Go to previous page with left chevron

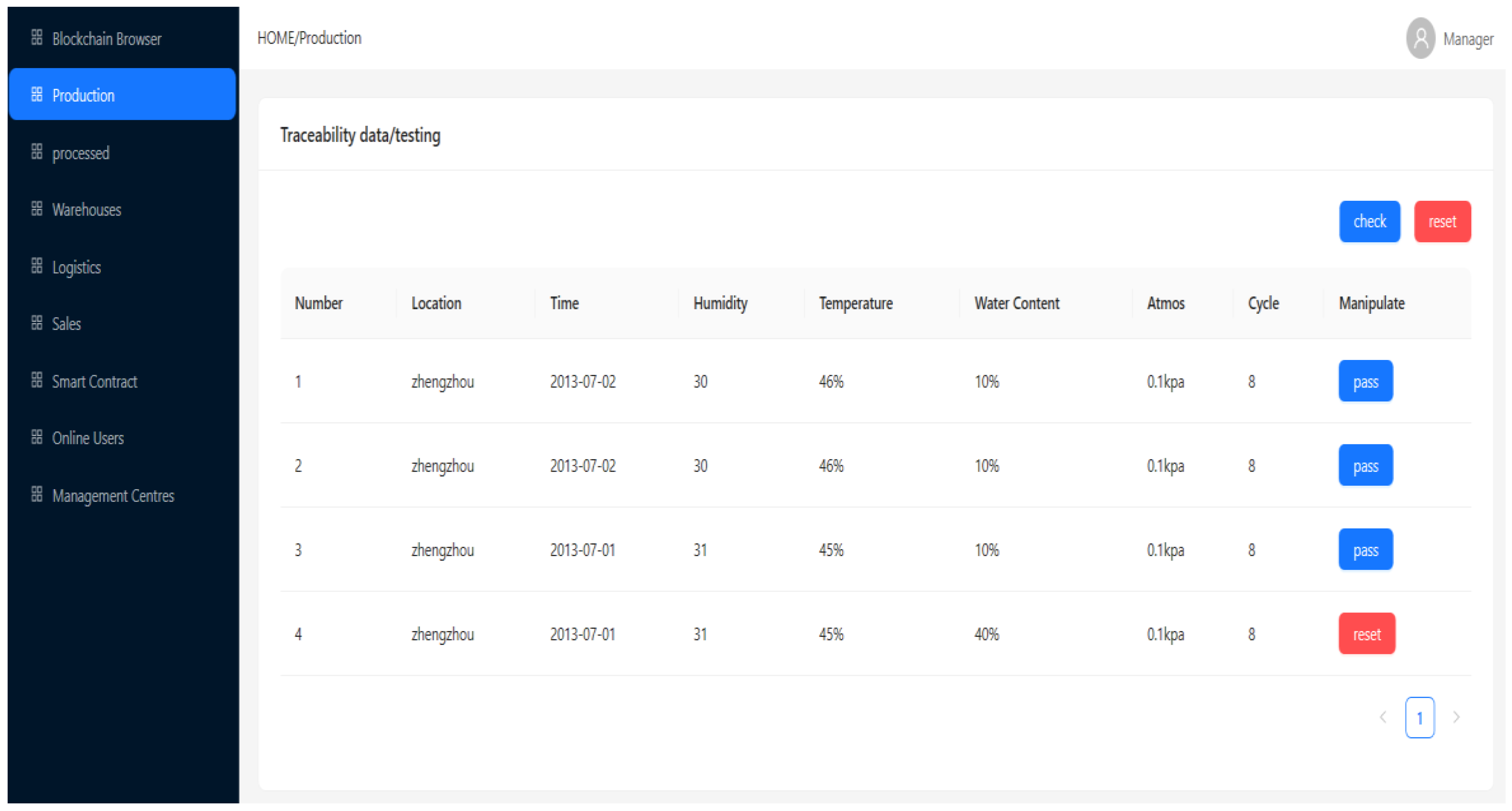[x=1383, y=717]
